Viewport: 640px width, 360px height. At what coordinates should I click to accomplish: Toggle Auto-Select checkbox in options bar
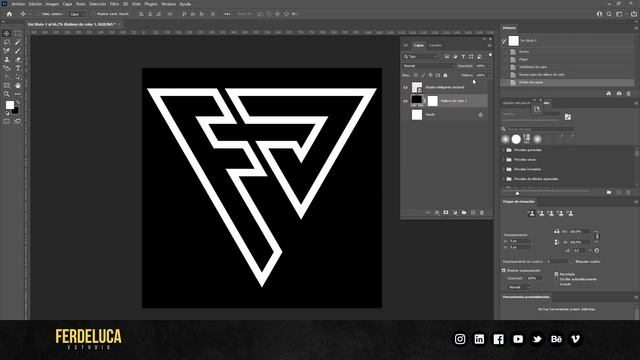(38, 14)
